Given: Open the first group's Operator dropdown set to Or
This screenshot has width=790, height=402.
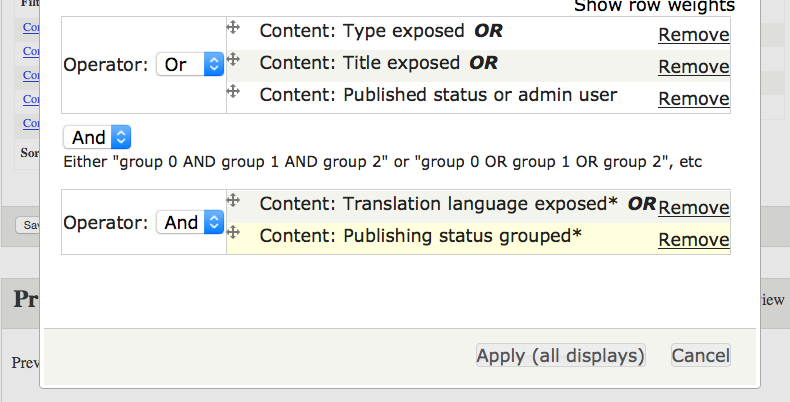Looking at the screenshot, I should [x=190, y=65].
